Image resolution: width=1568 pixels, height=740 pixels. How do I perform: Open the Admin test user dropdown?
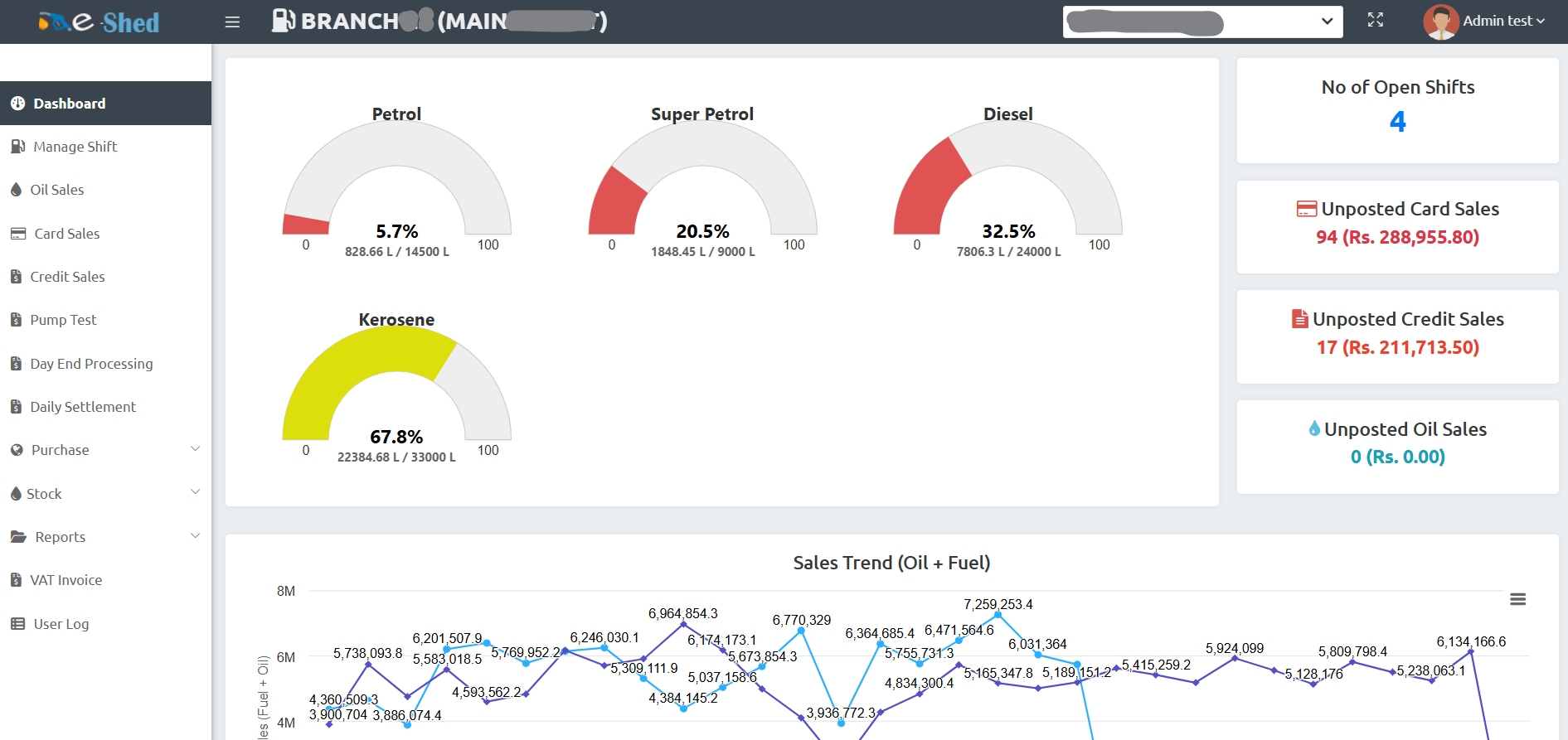click(1504, 21)
